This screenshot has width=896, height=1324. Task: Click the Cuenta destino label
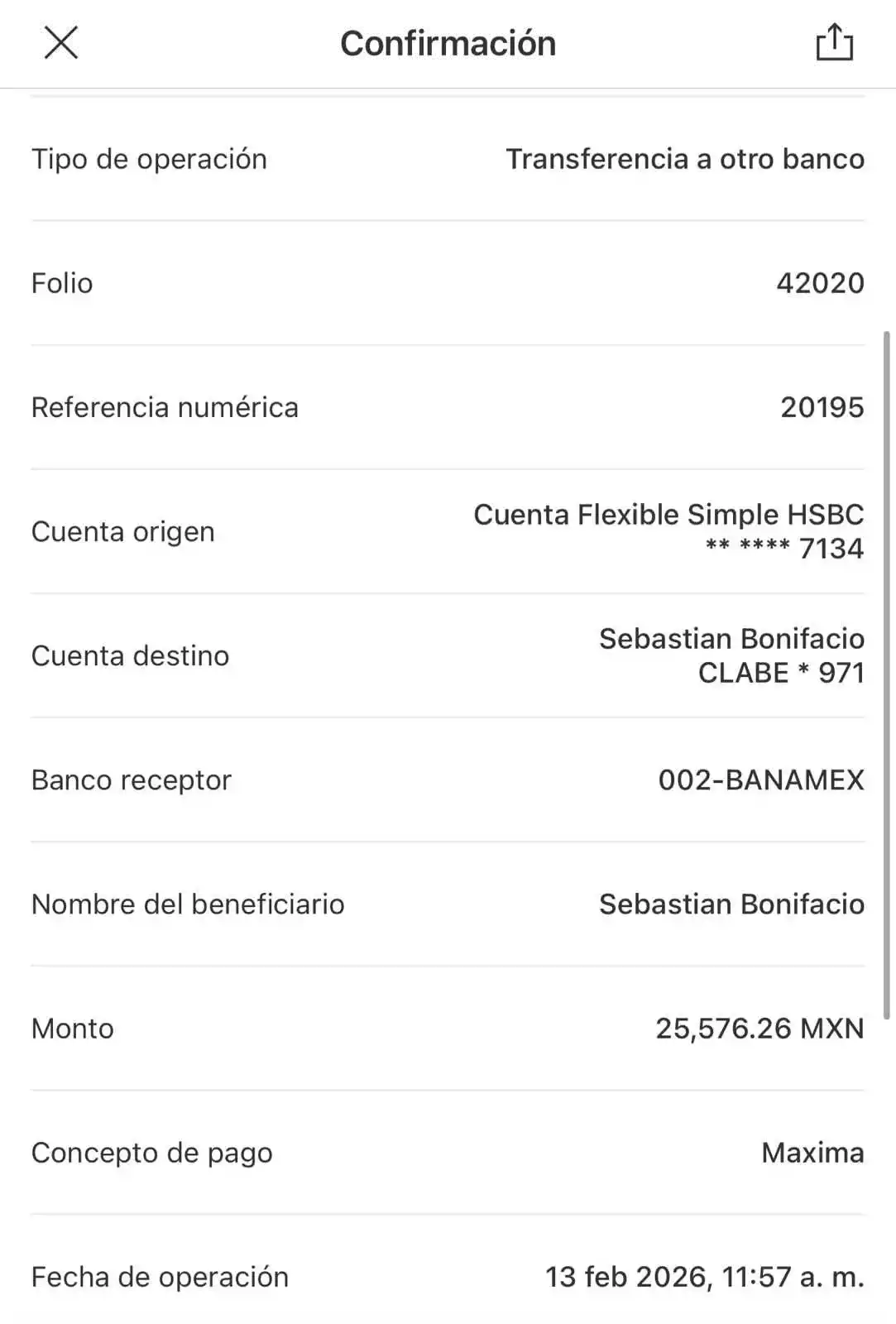tap(130, 655)
